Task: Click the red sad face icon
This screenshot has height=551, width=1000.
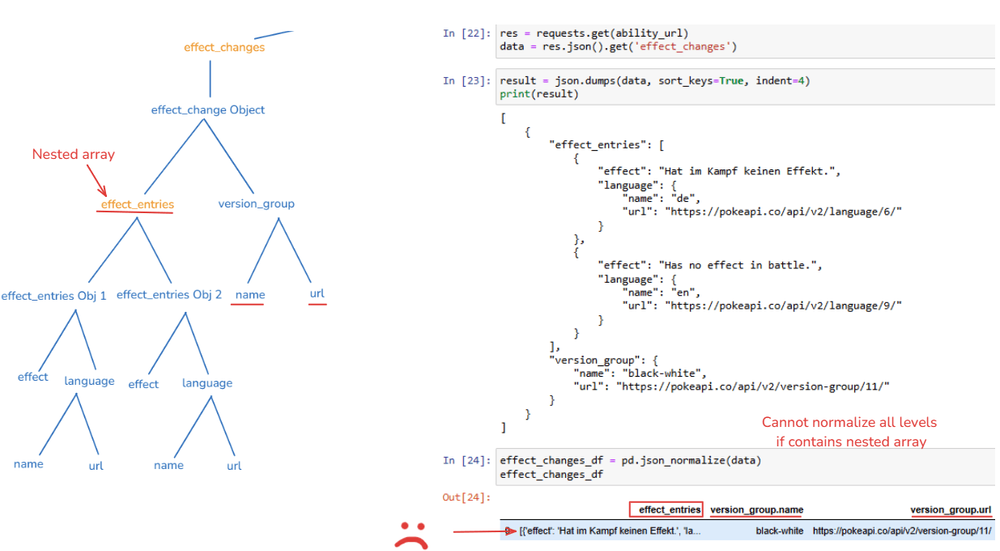Action: (411, 535)
